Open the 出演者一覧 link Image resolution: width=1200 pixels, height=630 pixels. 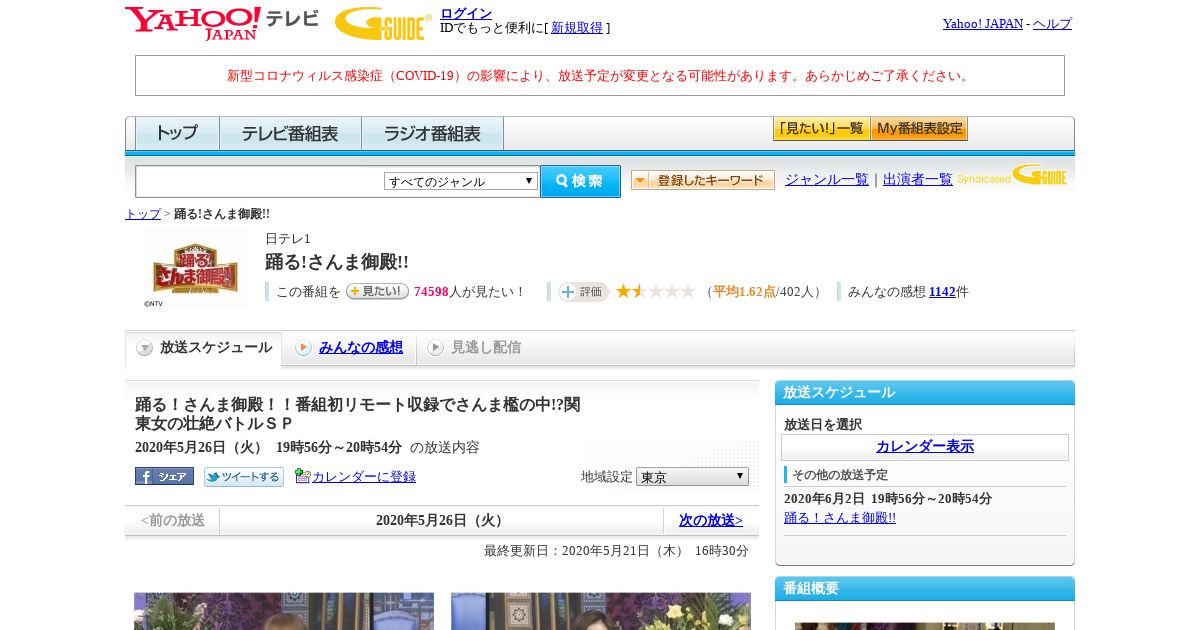(918, 179)
